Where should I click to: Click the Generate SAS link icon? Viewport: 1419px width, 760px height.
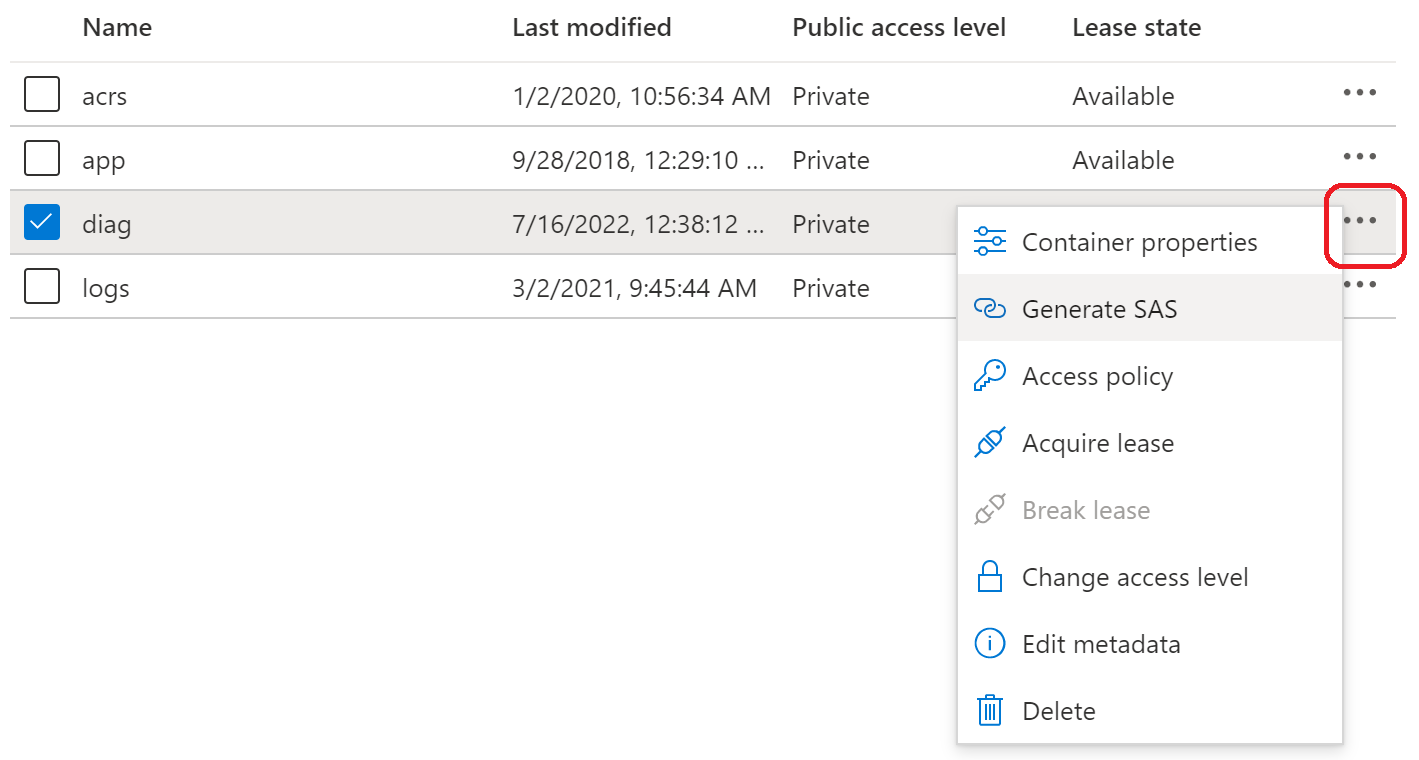pos(989,309)
